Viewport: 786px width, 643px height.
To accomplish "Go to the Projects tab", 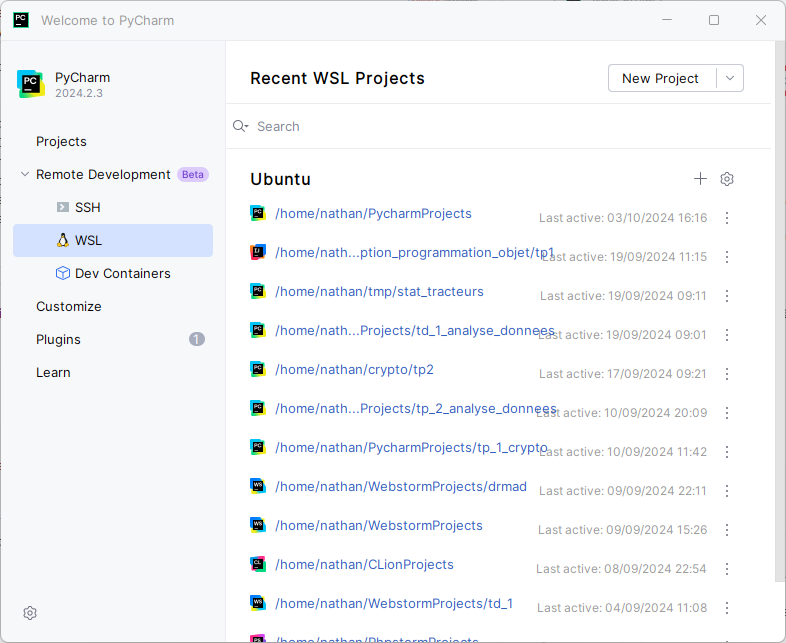I will (61, 141).
